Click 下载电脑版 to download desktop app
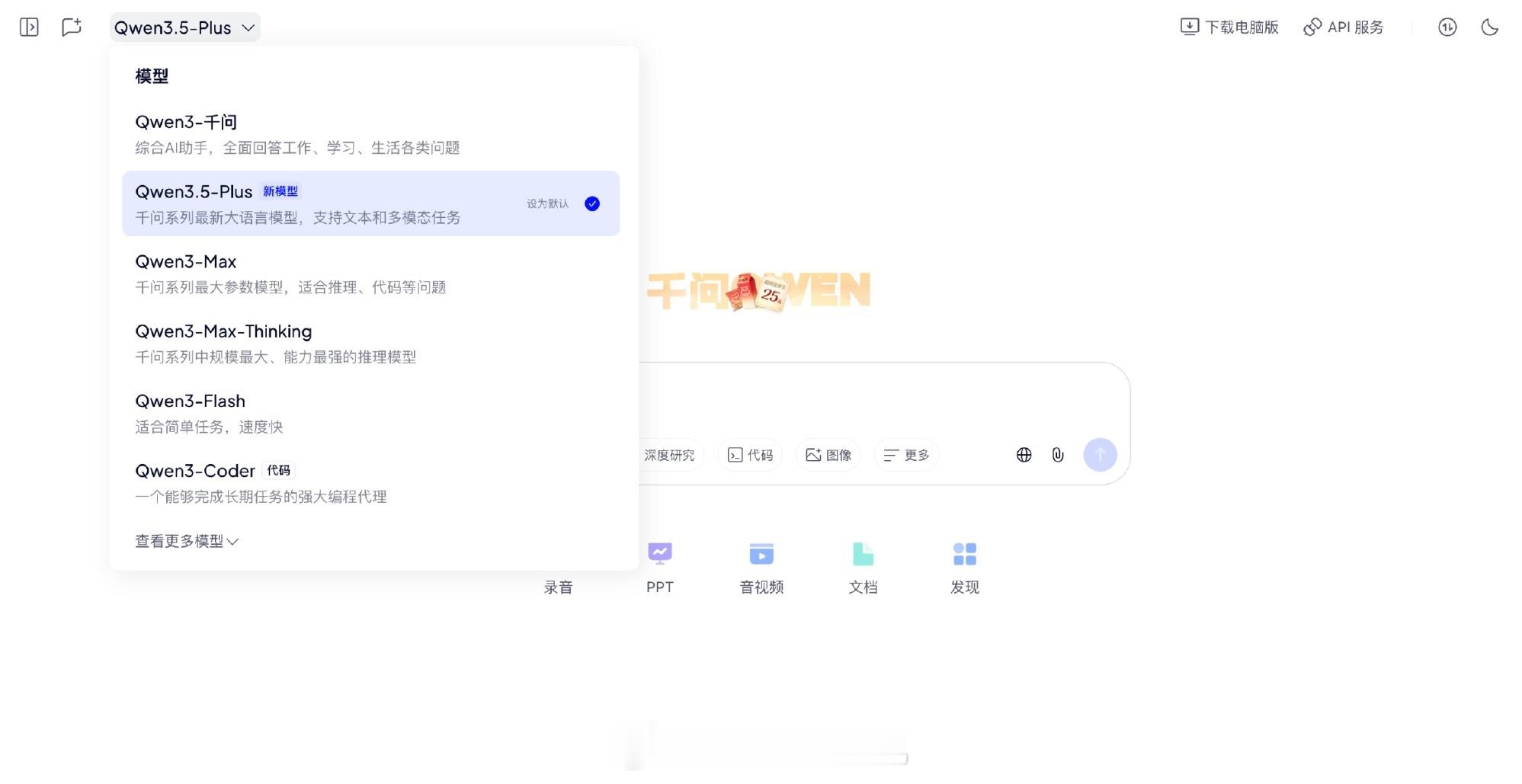This screenshot has width=1522, height=784. (1229, 27)
